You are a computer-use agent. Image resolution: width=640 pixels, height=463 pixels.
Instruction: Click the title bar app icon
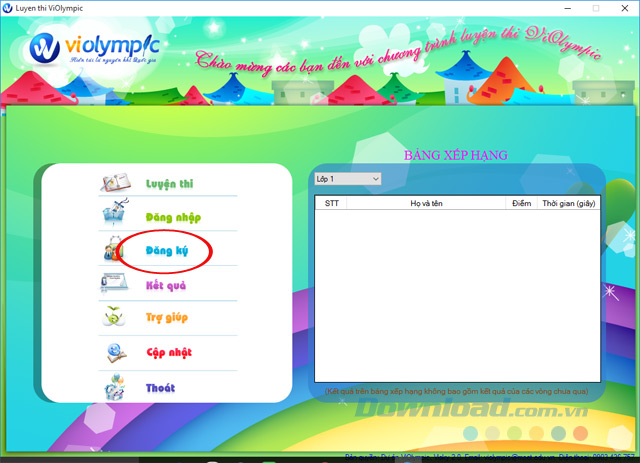pyautogui.click(x=7, y=8)
